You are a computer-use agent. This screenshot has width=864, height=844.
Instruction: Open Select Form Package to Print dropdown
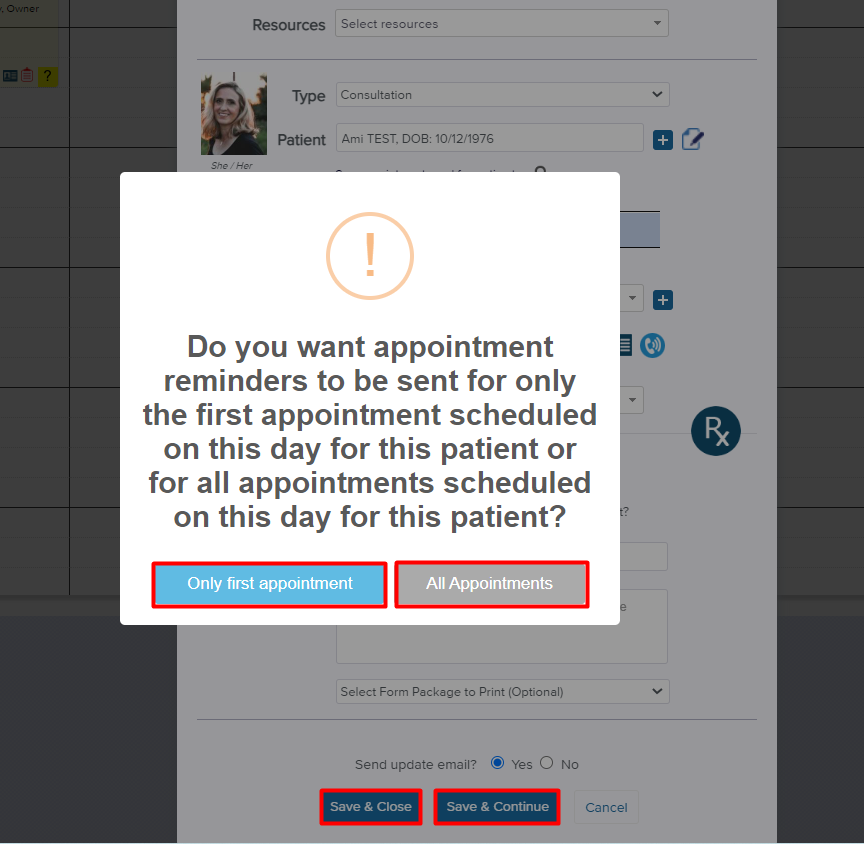pyautogui.click(x=503, y=691)
